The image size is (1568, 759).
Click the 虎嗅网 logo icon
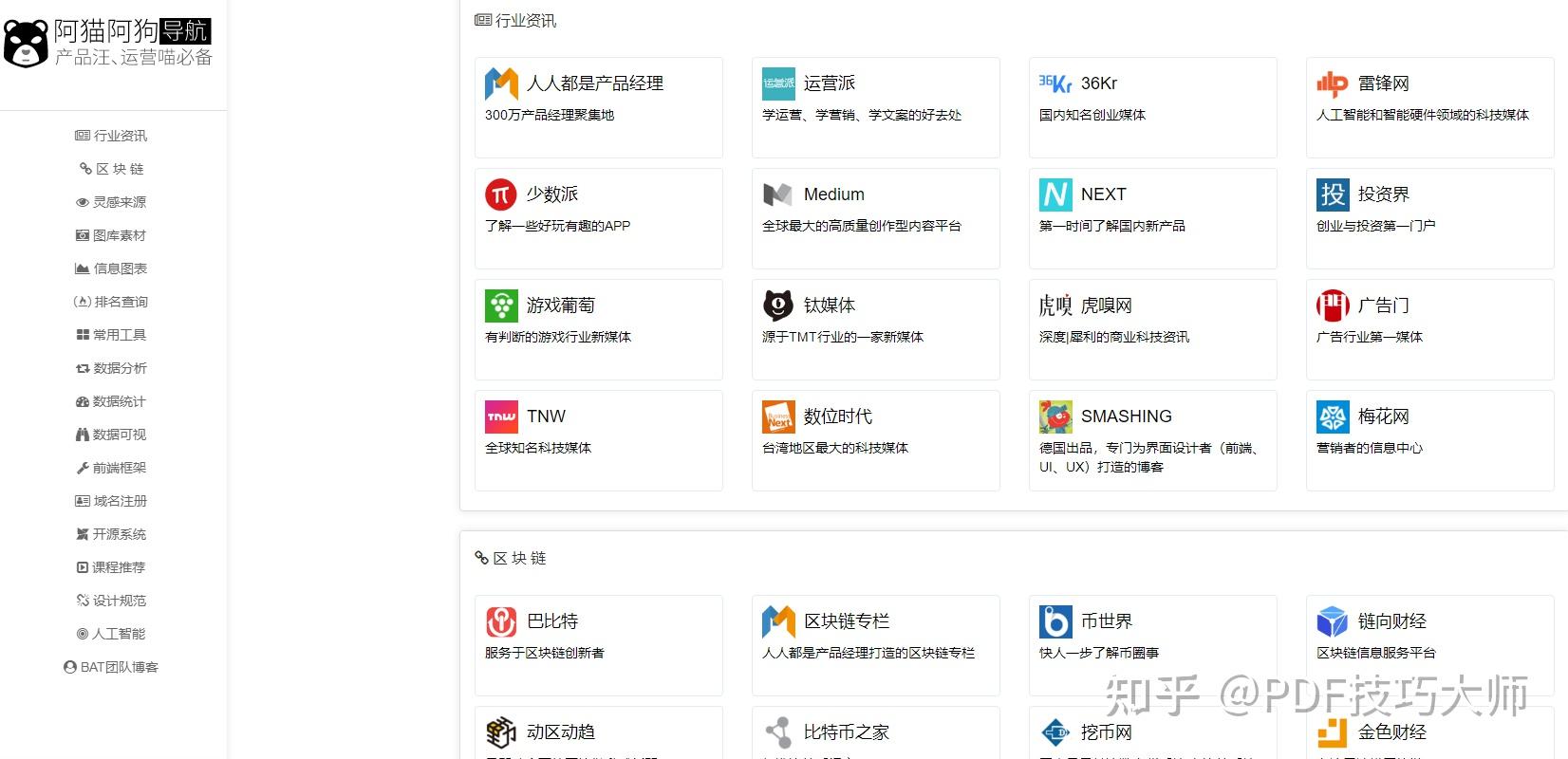[x=1055, y=305]
